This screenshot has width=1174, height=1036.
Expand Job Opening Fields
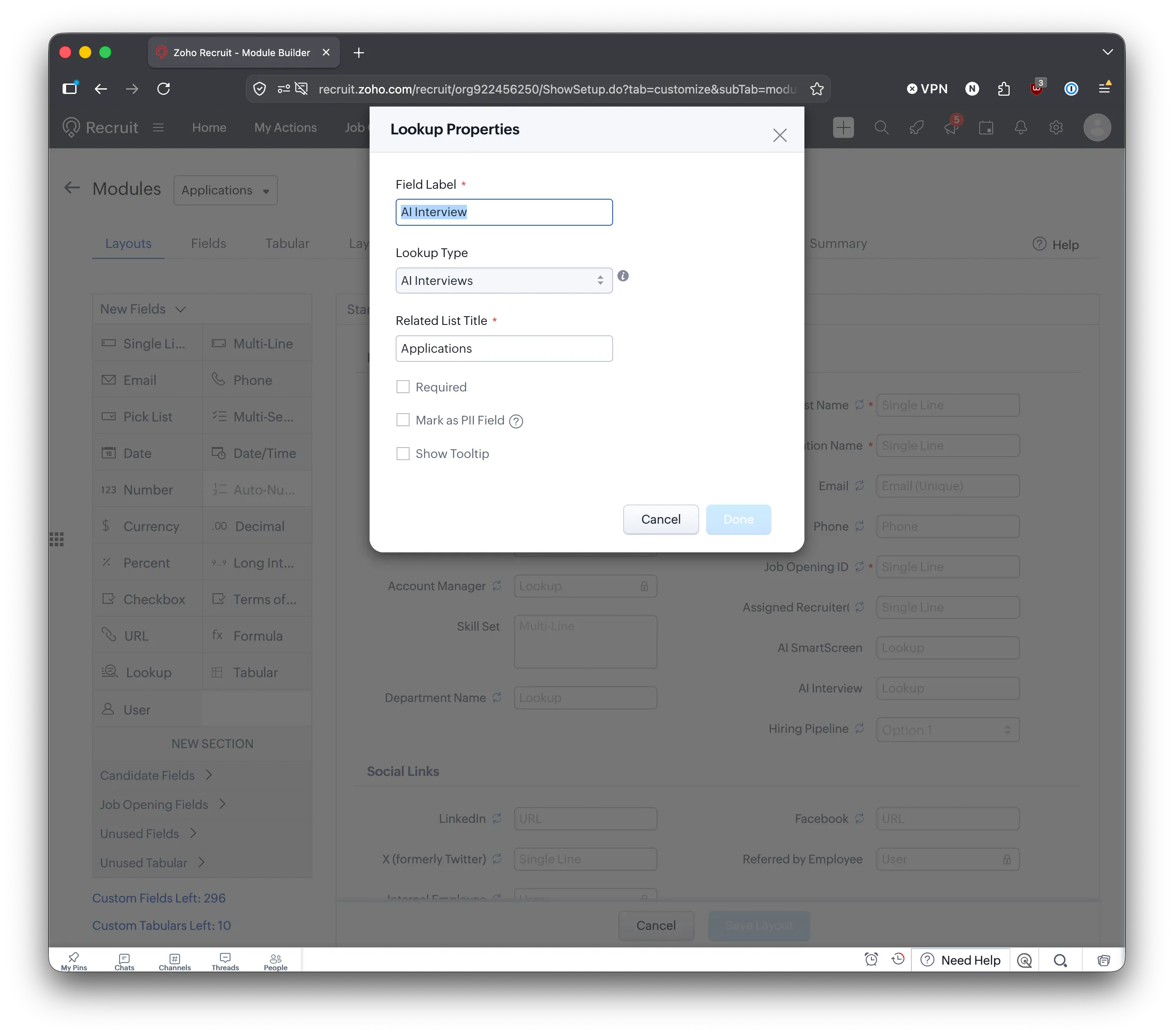tap(163, 805)
